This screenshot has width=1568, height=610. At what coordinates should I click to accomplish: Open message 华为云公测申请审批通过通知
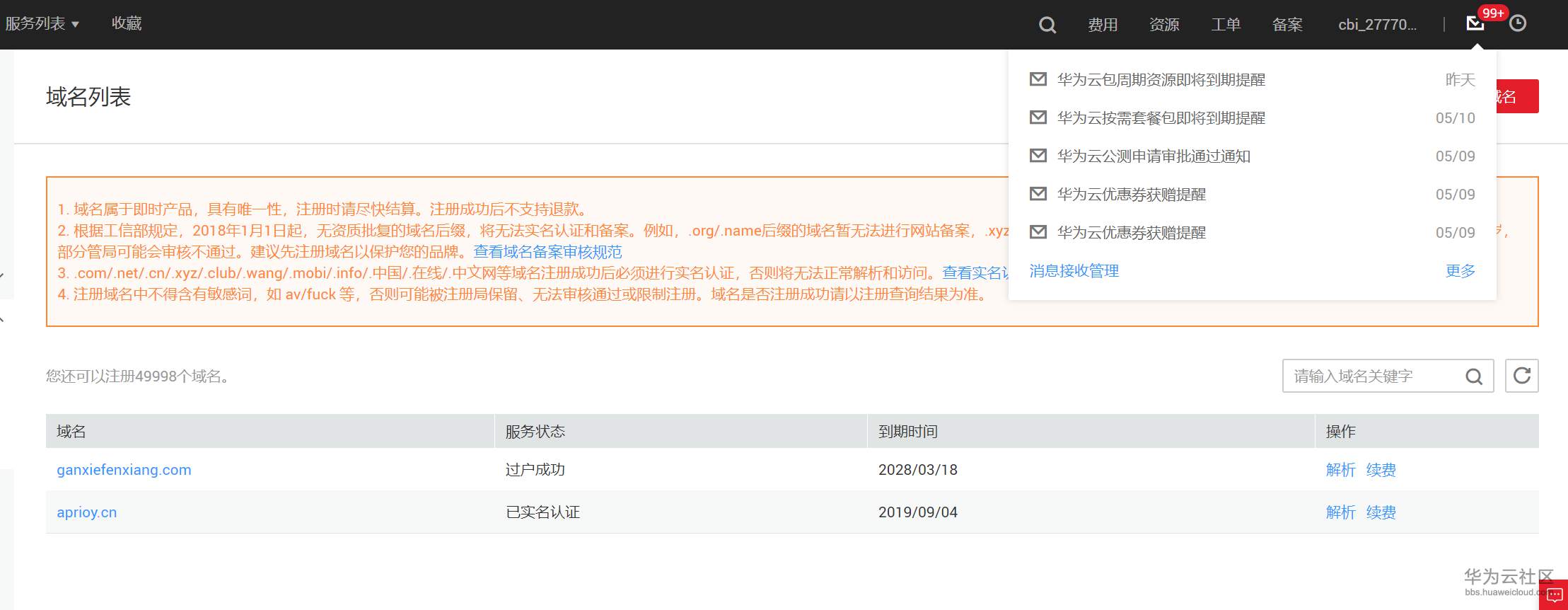pyautogui.click(x=1154, y=156)
